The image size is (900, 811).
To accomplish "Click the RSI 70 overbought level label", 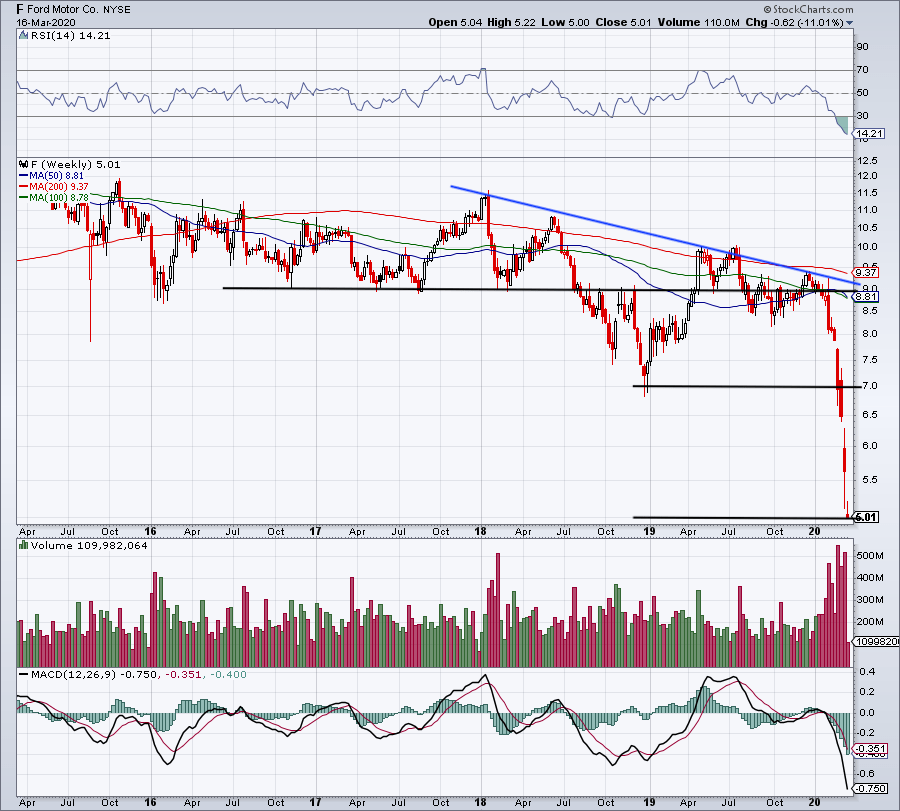I will (x=863, y=70).
